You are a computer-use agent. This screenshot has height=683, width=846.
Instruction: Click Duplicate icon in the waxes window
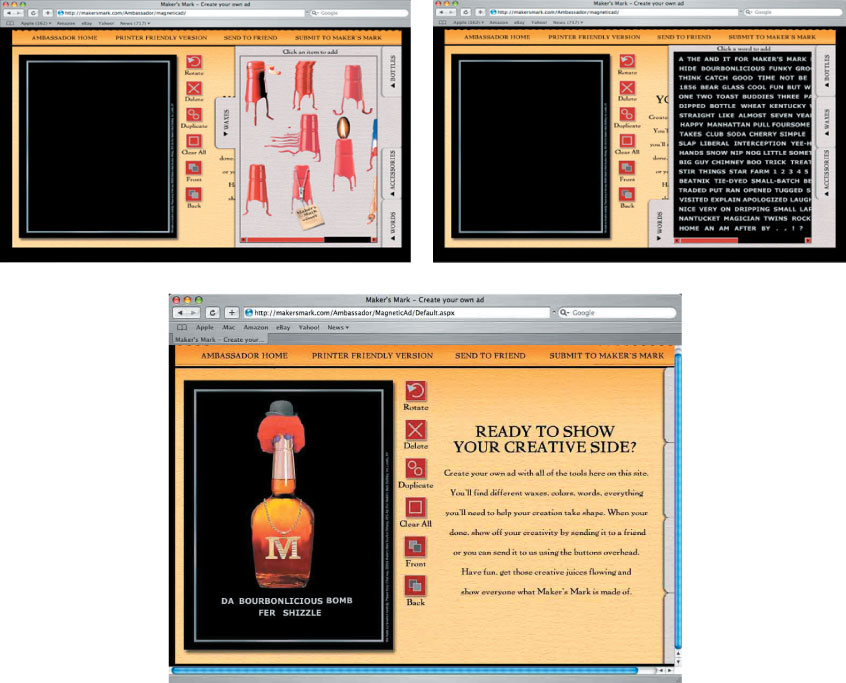click(194, 114)
